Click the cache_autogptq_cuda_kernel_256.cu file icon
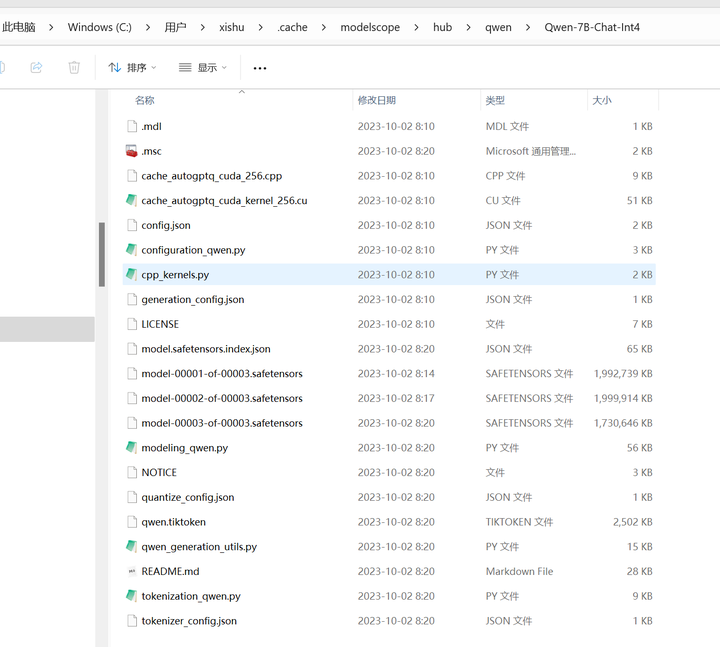Screen dimensions: 720x647 (132, 200)
